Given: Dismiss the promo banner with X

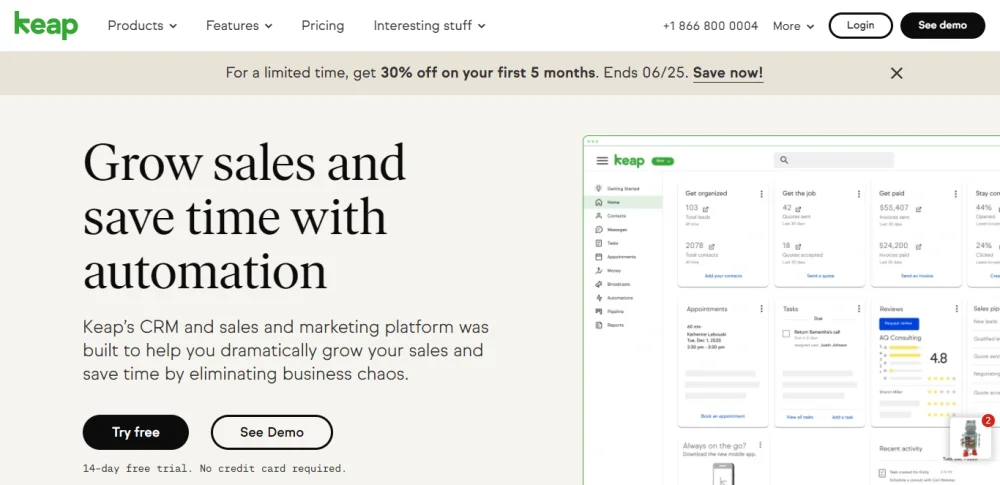Looking at the screenshot, I should 896,73.
